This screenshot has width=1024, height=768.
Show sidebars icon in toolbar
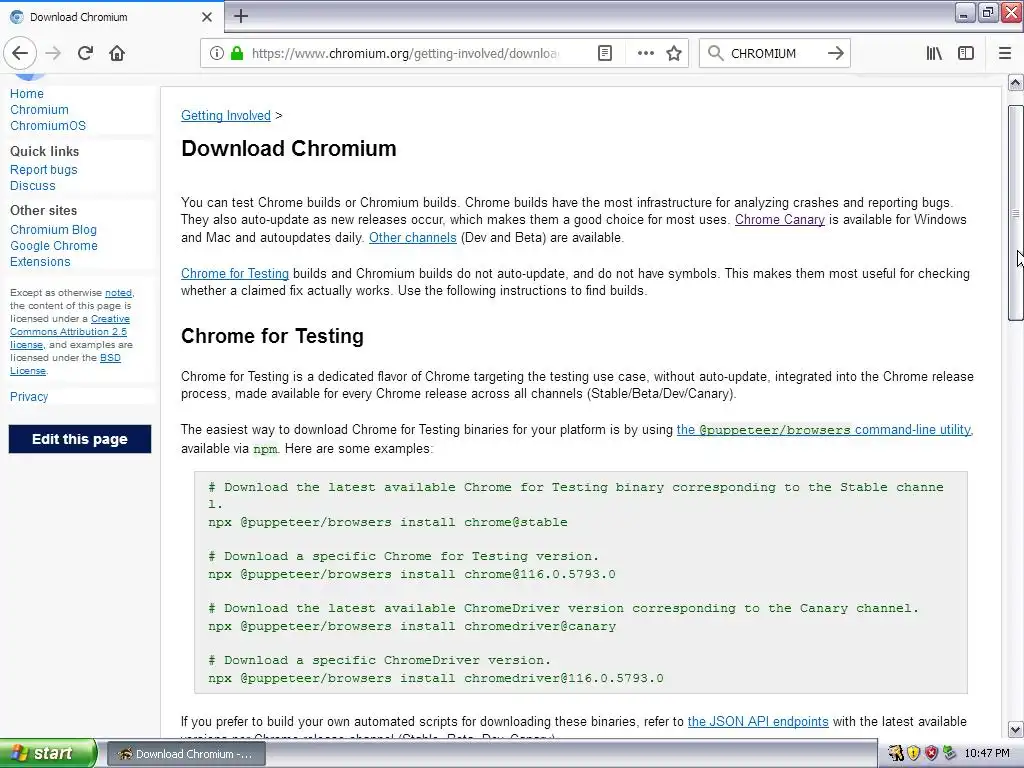(x=966, y=53)
